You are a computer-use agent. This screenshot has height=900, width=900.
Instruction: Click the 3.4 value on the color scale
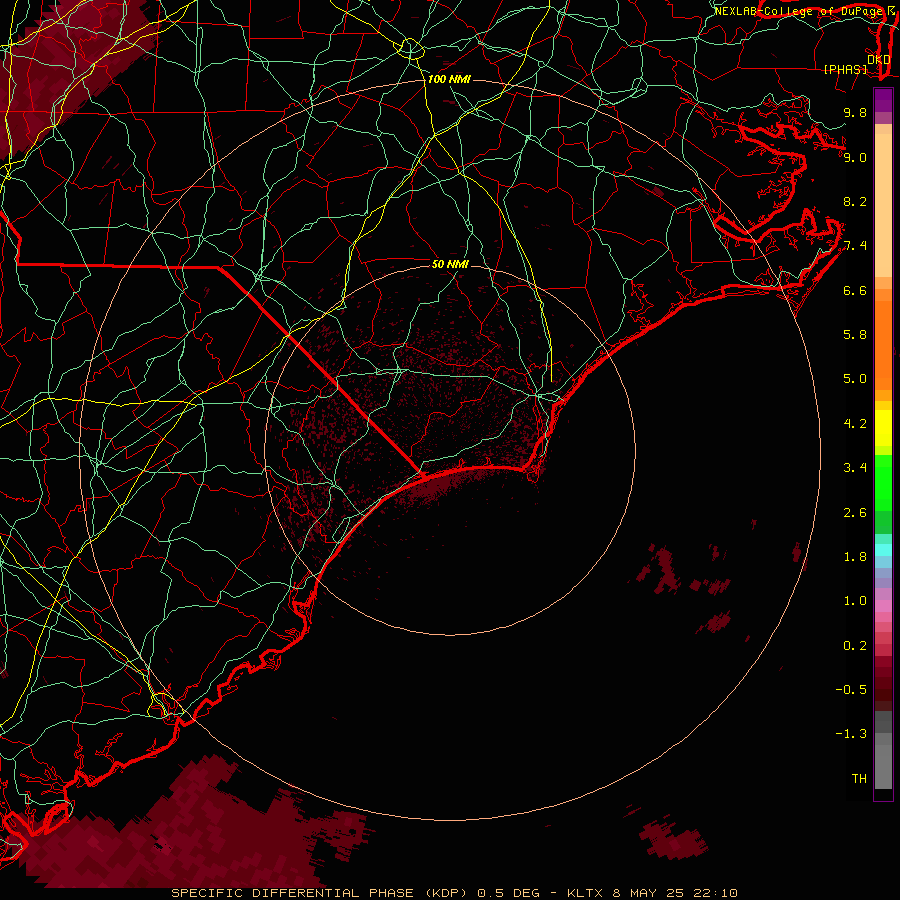coord(855,468)
